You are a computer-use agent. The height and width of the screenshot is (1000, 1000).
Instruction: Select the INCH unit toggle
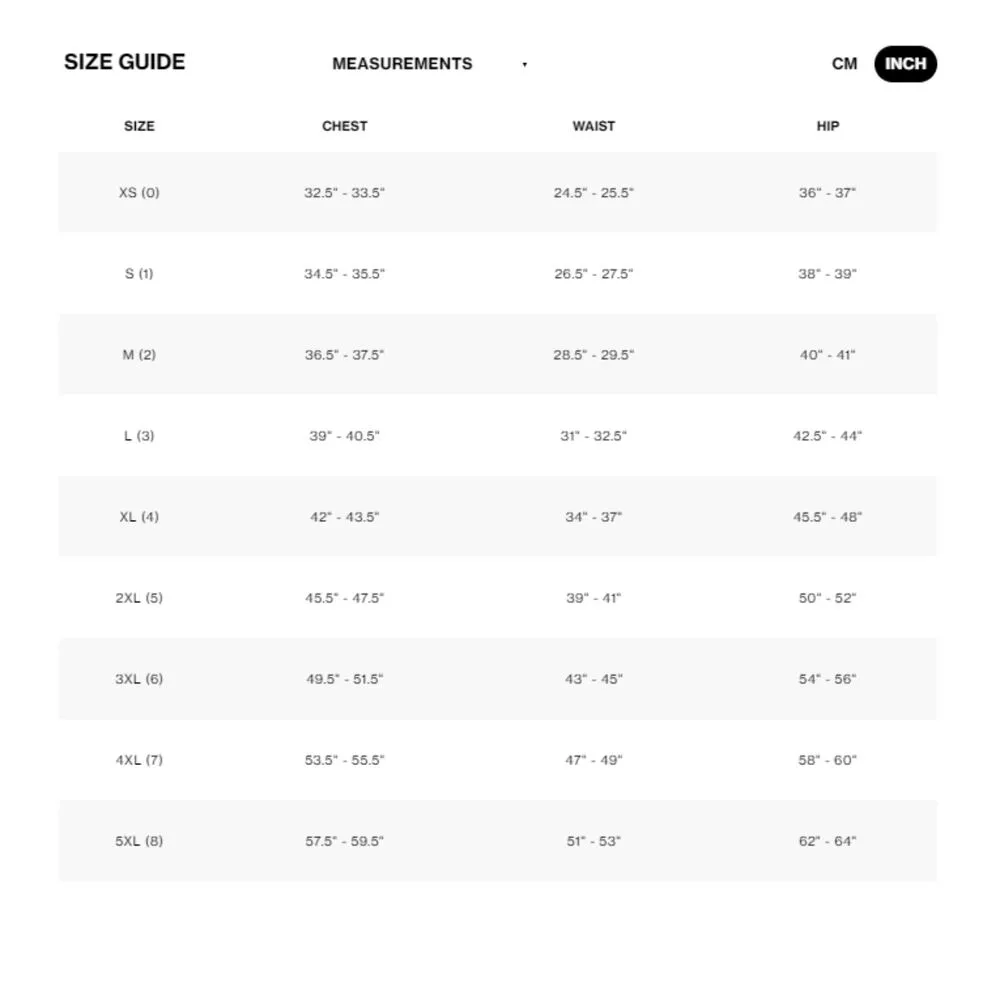coord(905,64)
